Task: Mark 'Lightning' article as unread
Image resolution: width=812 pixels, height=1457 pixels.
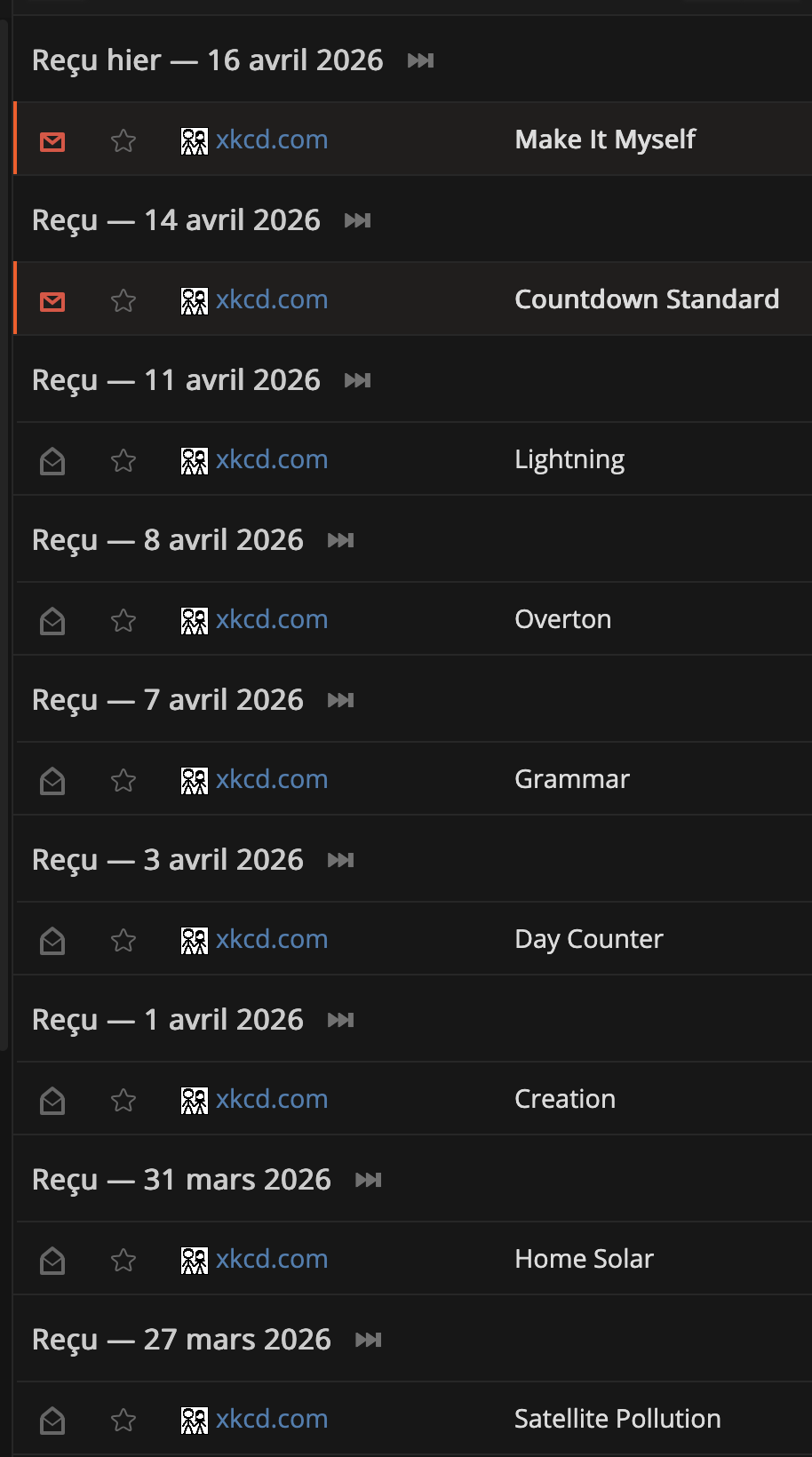Action: coord(52,461)
